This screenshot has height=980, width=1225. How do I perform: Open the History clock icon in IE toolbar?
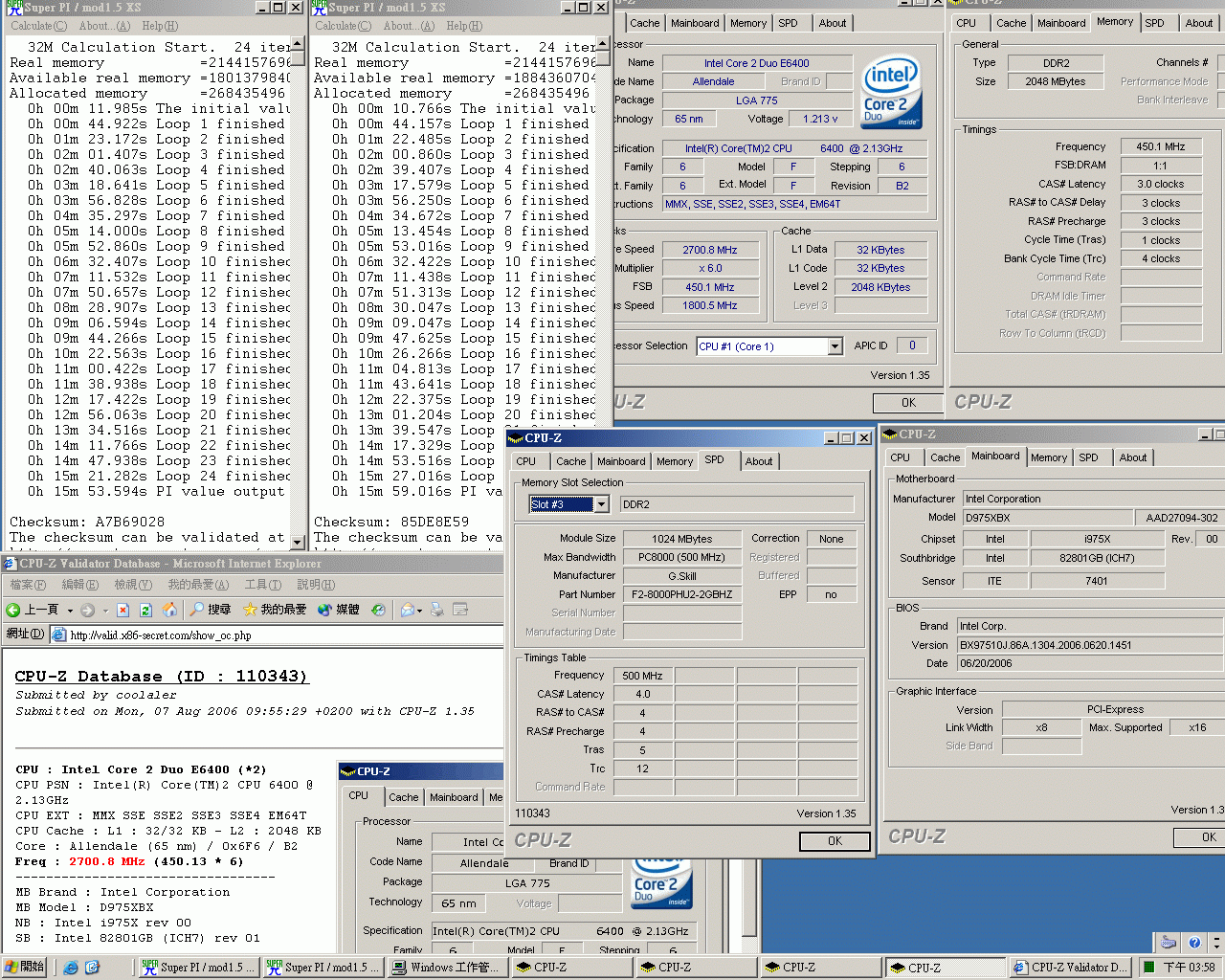click(378, 610)
